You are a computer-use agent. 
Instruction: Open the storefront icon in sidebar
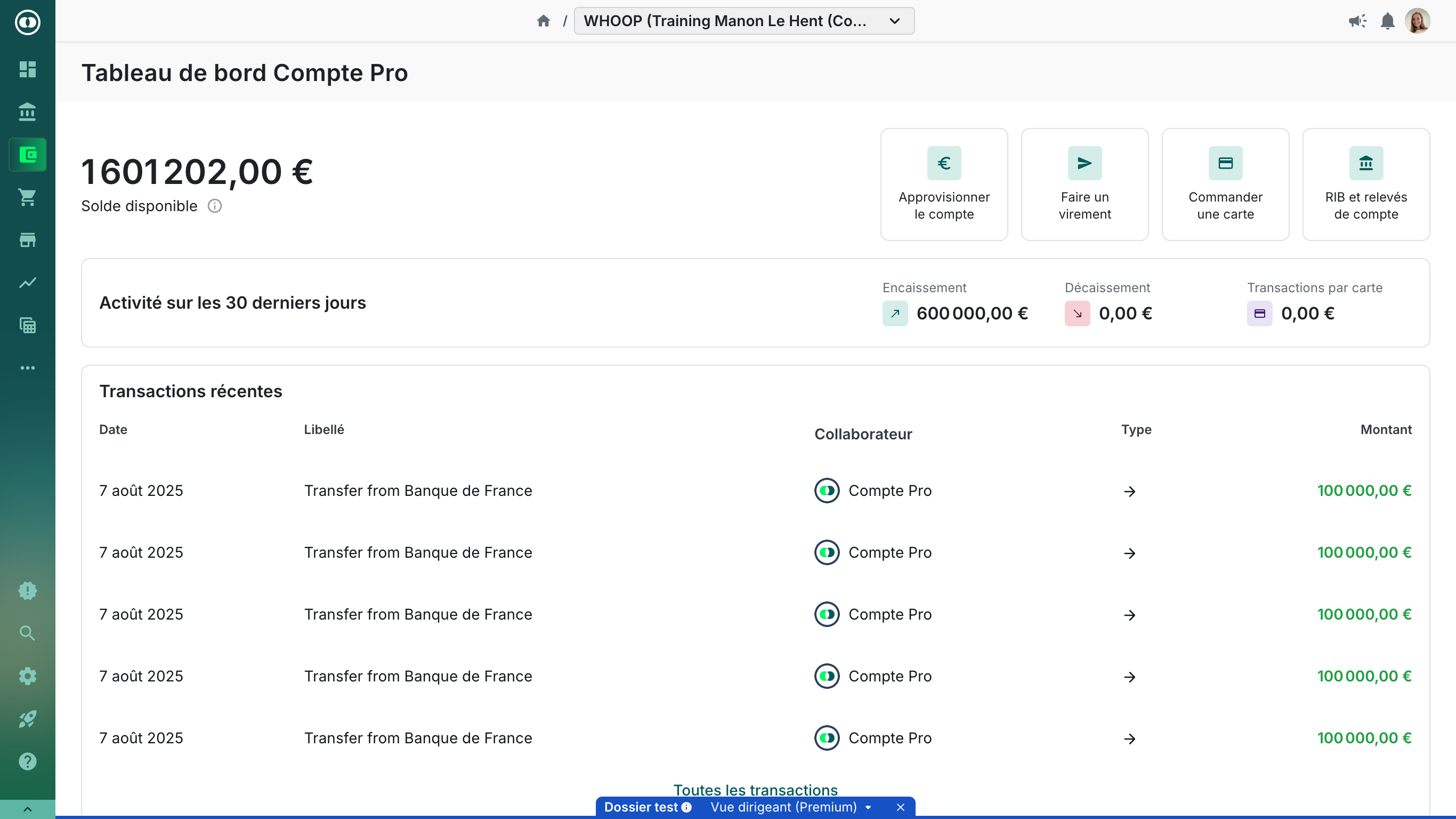[x=27, y=240]
